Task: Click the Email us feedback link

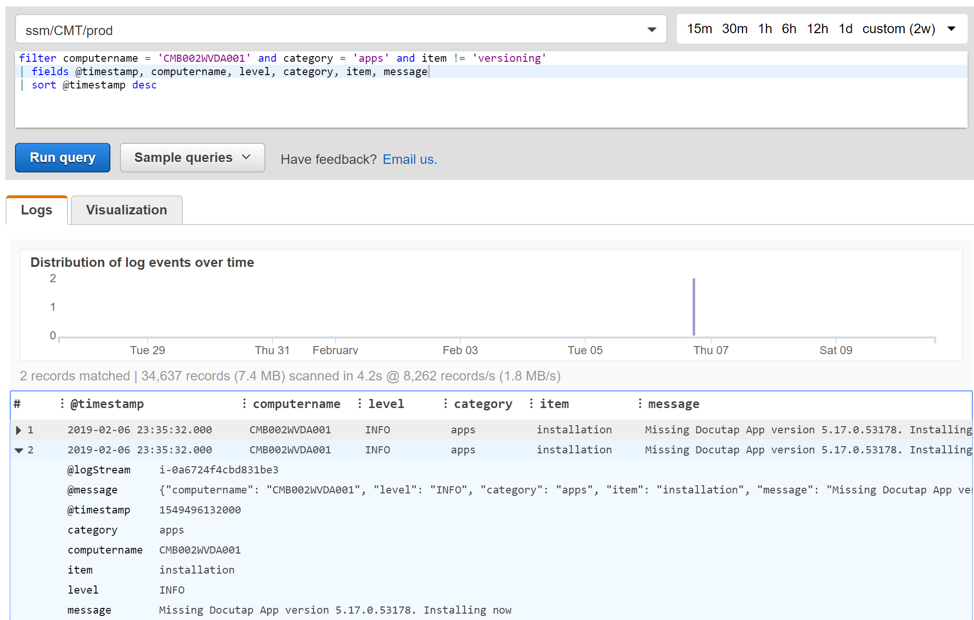Action: pyautogui.click(x=409, y=159)
